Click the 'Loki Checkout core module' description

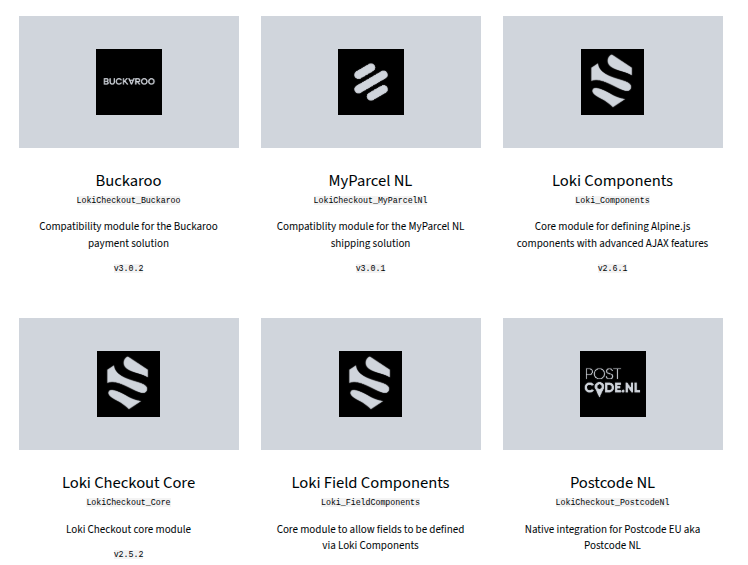(x=128, y=529)
